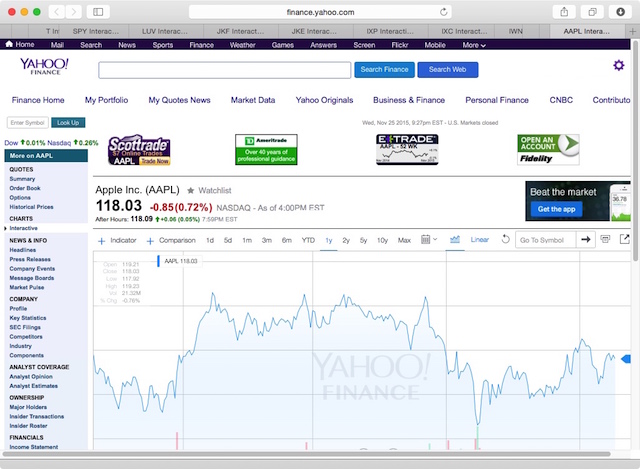Click the Safari address bar
The height and width of the screenshot is (469, 640).
(320, 12)
